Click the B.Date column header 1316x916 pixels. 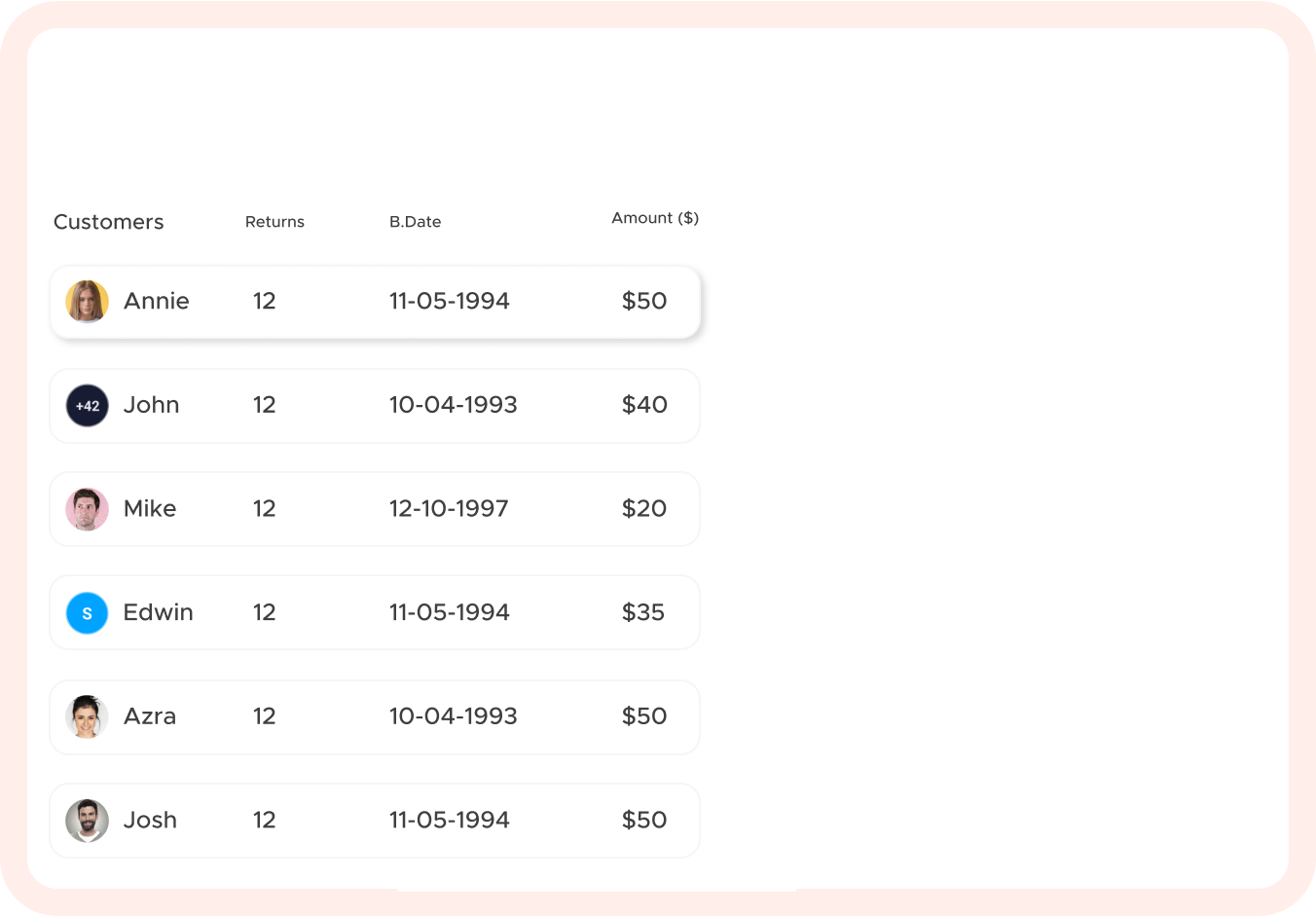point(415,222)
